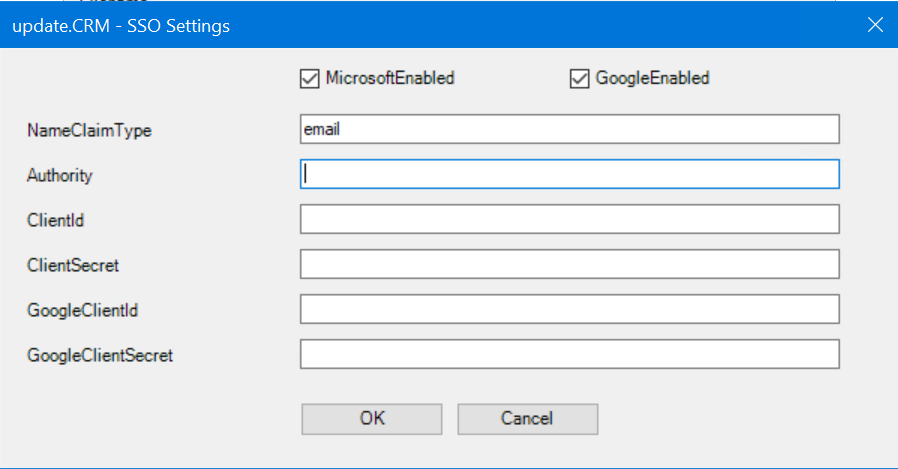The height and width of the screenshot is (469, 898).
Task: Click the NameClaimType label text
Action: (x=89, y=131)
